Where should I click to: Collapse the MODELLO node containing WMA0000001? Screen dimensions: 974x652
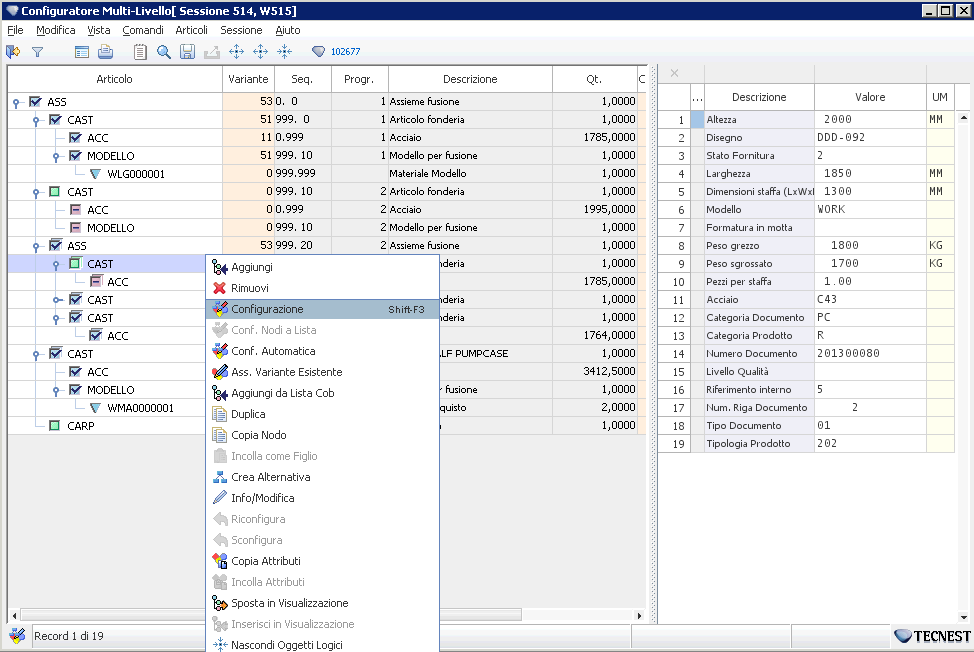(56, 391)
